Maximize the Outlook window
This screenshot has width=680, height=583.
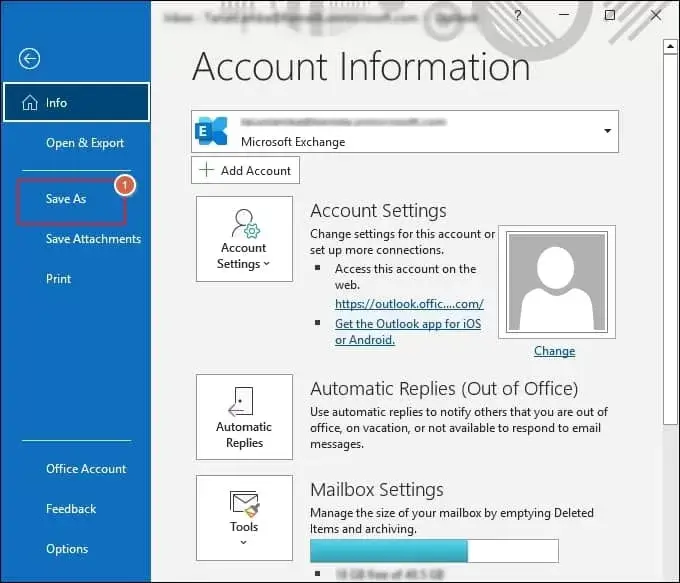coord(610,15)
